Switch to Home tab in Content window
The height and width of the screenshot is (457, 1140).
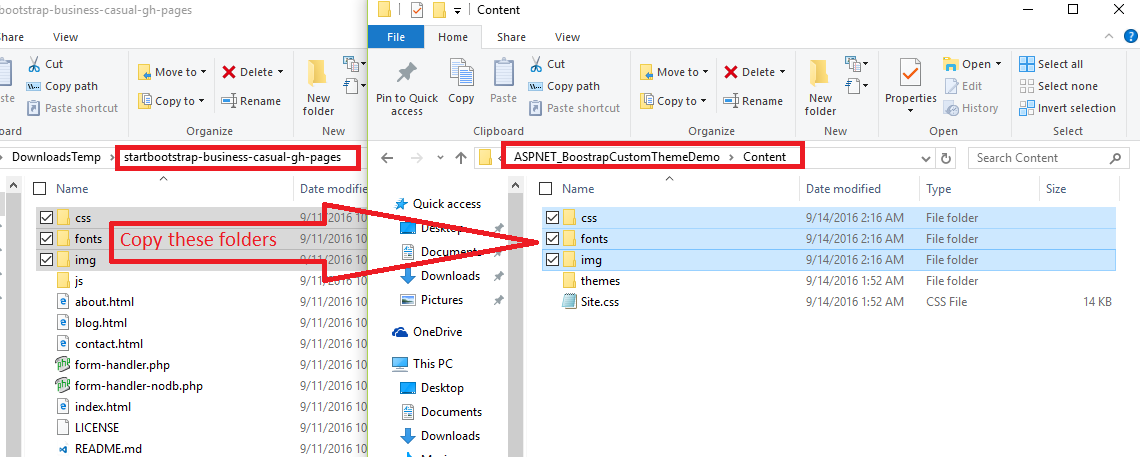pos(454,37)
